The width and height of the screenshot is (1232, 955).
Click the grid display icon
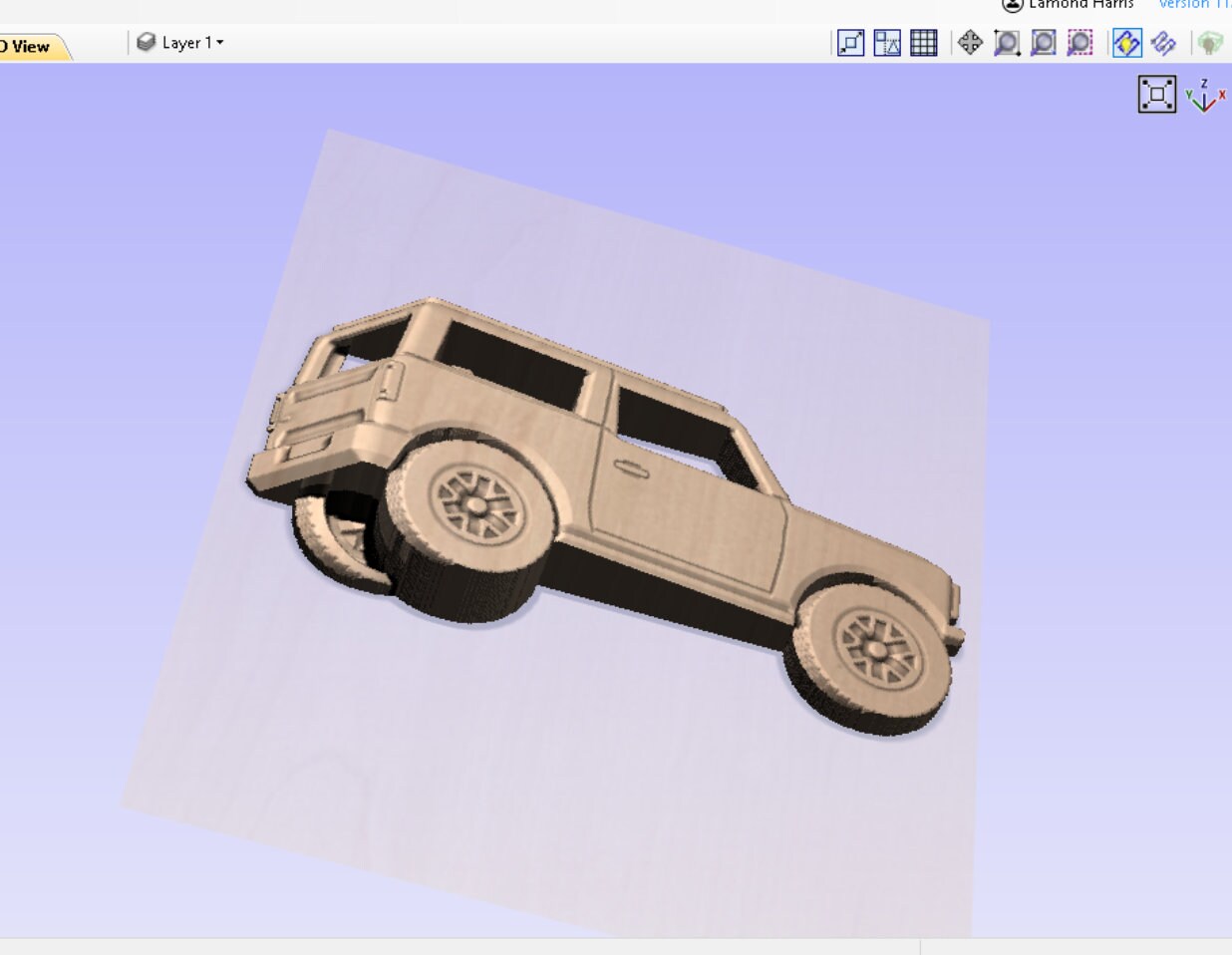tap(923, 43)
